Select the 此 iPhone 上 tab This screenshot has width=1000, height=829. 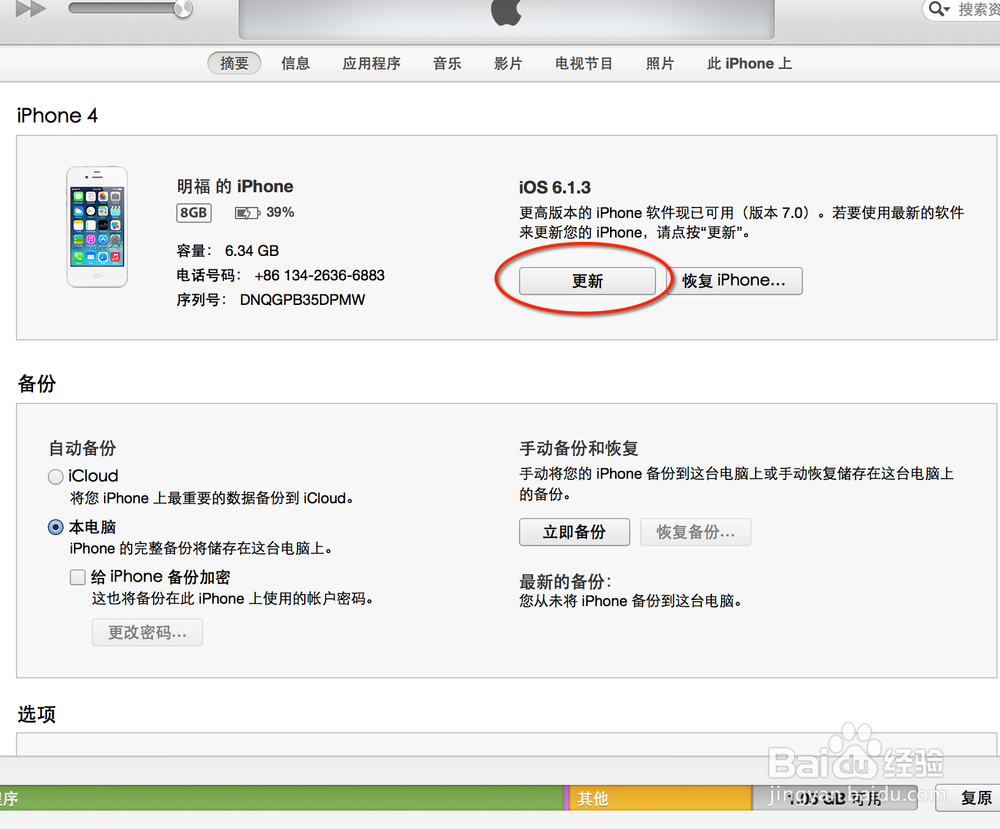(749, 63)
